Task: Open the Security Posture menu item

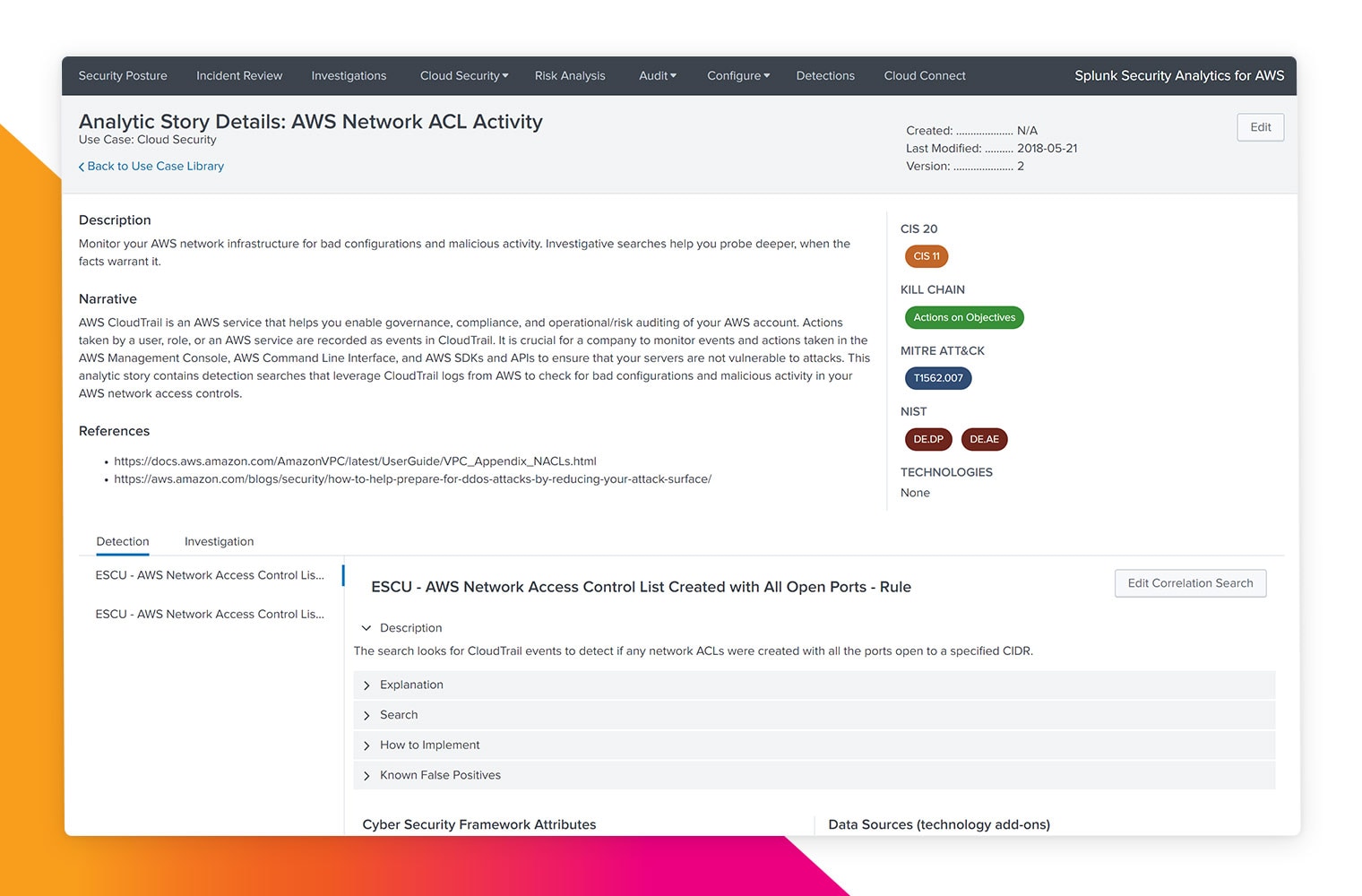Action: (123, 76)
